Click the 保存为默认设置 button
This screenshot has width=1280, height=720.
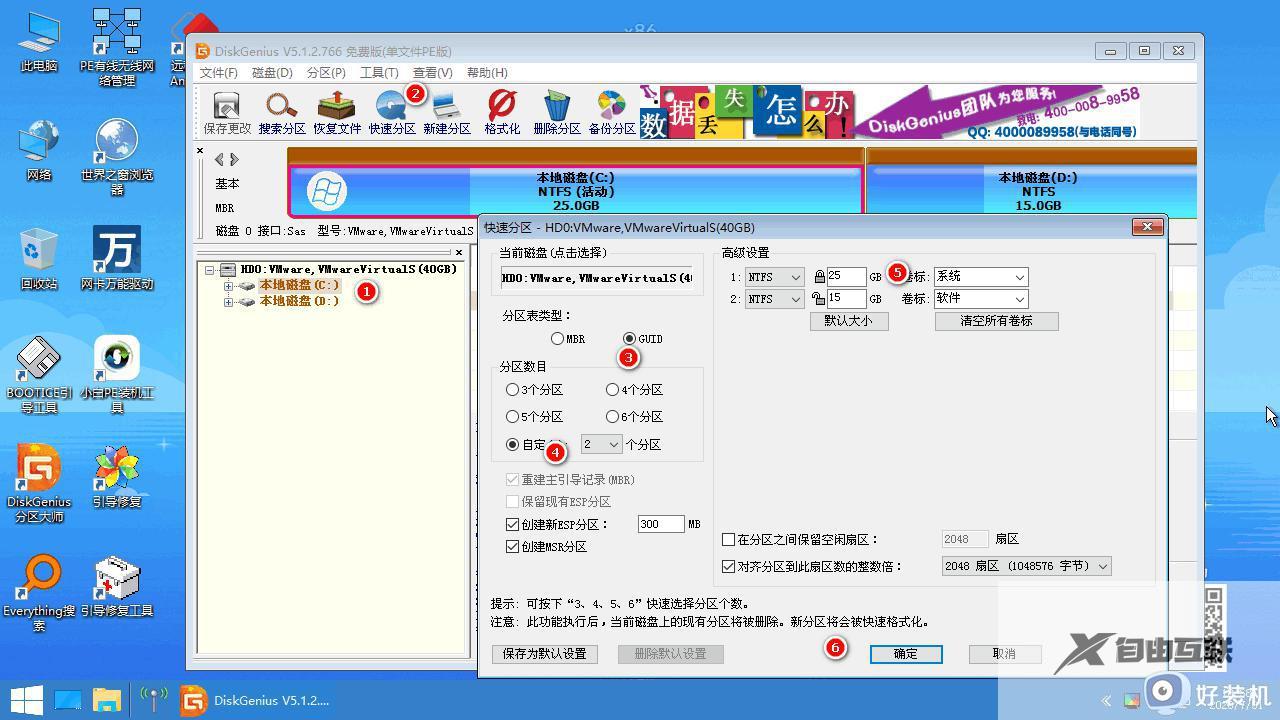coord(545,654)
